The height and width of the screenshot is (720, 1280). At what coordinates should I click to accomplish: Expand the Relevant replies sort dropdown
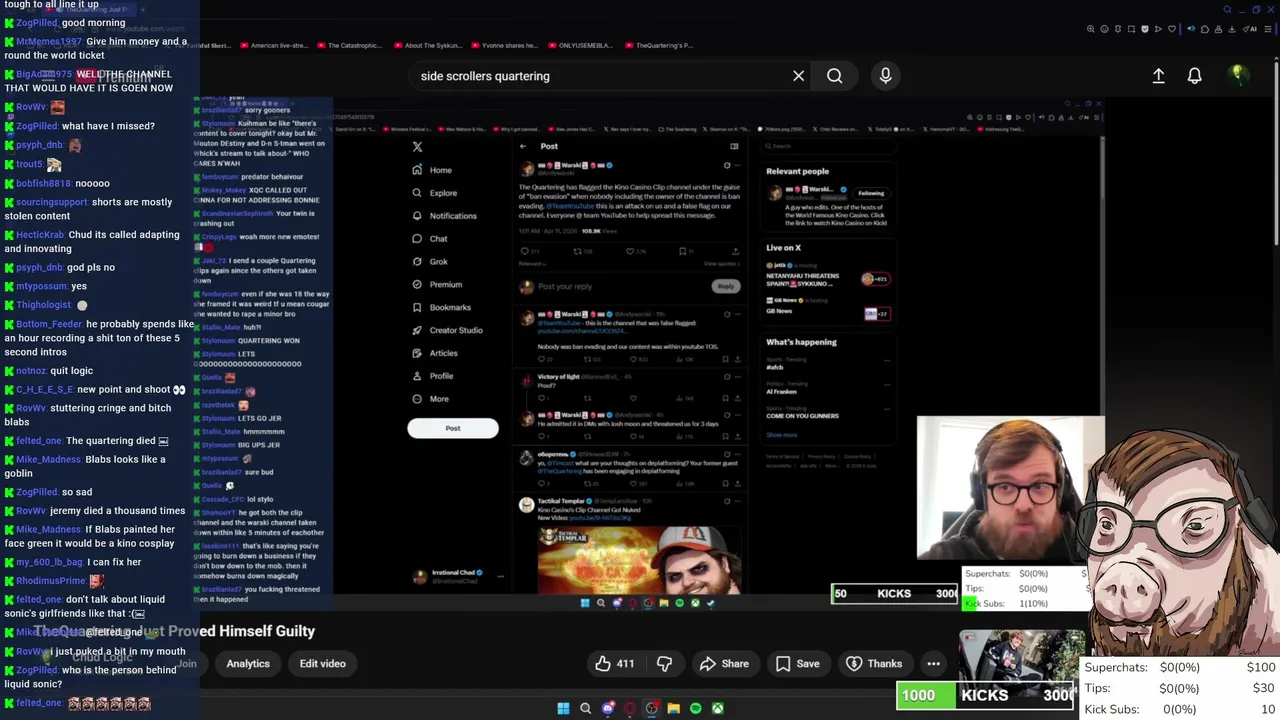532,263
